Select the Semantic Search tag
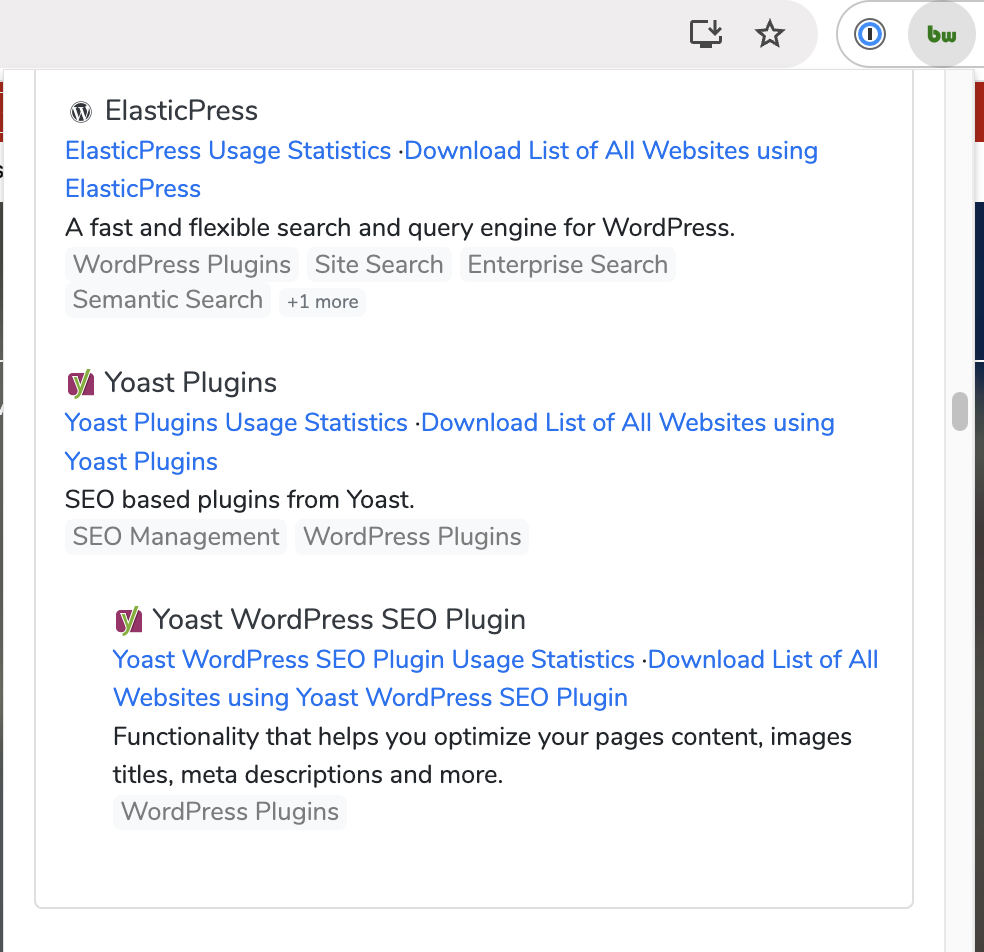Screen dimensions: 984x952 tap(168, 300)
